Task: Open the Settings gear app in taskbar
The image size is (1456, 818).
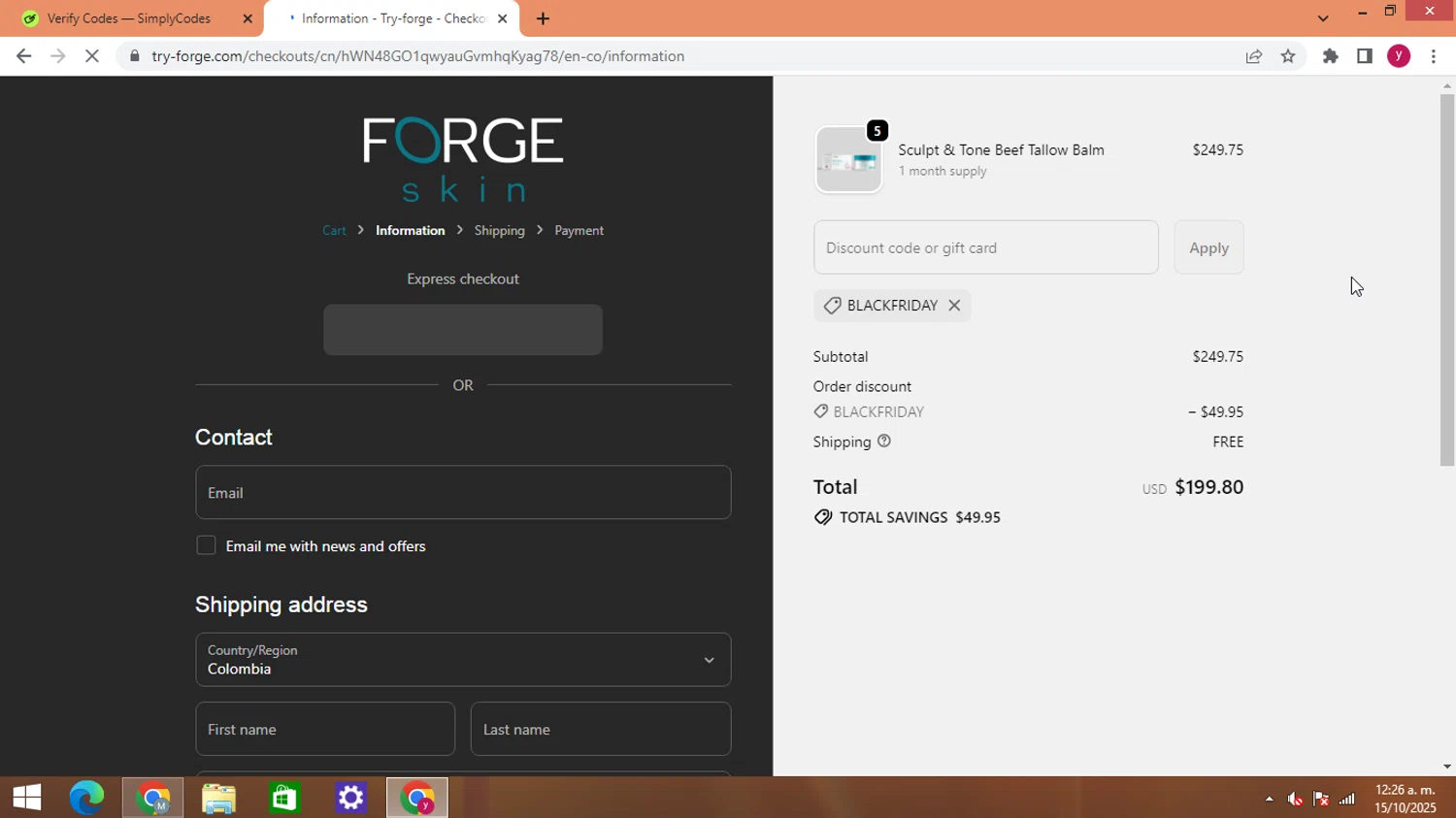Action: pos(350,798)
